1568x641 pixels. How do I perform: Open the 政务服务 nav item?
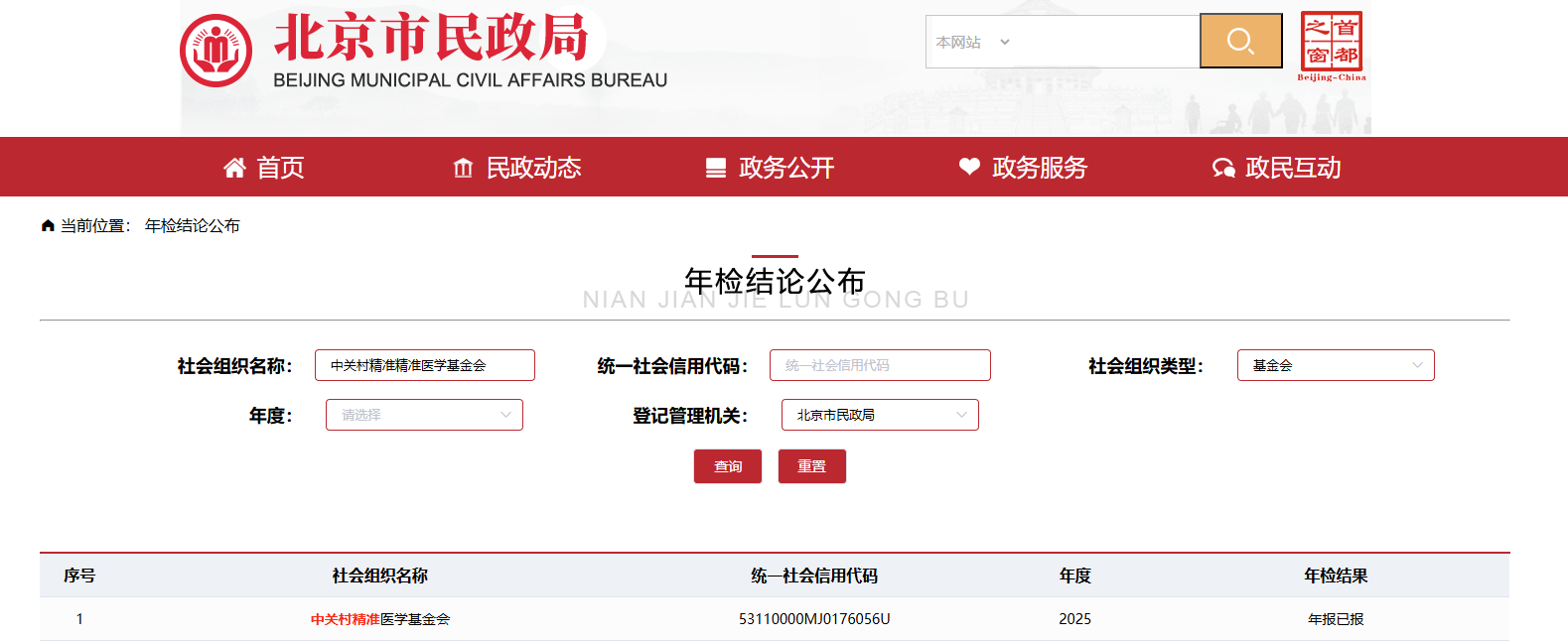pyautogui.click(x=1040, y=168)
